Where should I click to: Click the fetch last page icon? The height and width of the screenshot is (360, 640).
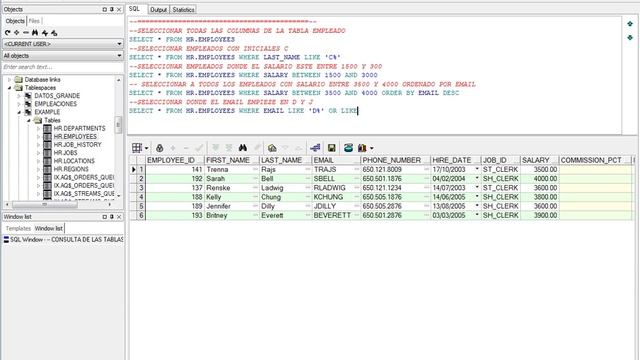tap(229, 148)
